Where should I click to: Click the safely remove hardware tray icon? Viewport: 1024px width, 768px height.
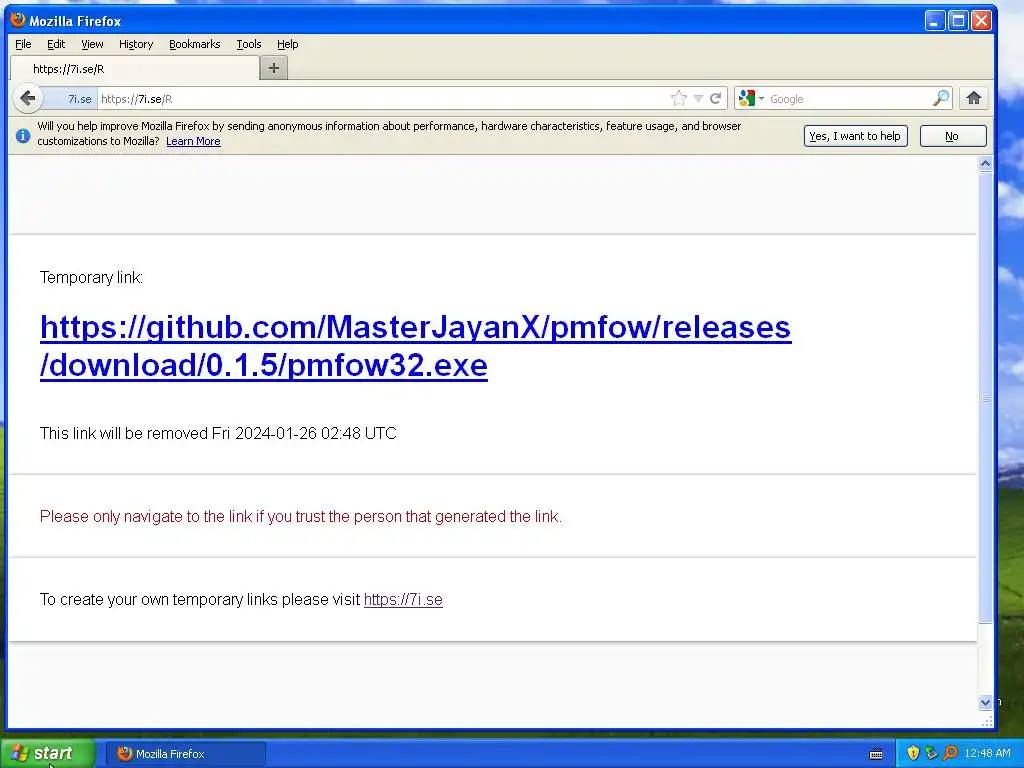931,754
